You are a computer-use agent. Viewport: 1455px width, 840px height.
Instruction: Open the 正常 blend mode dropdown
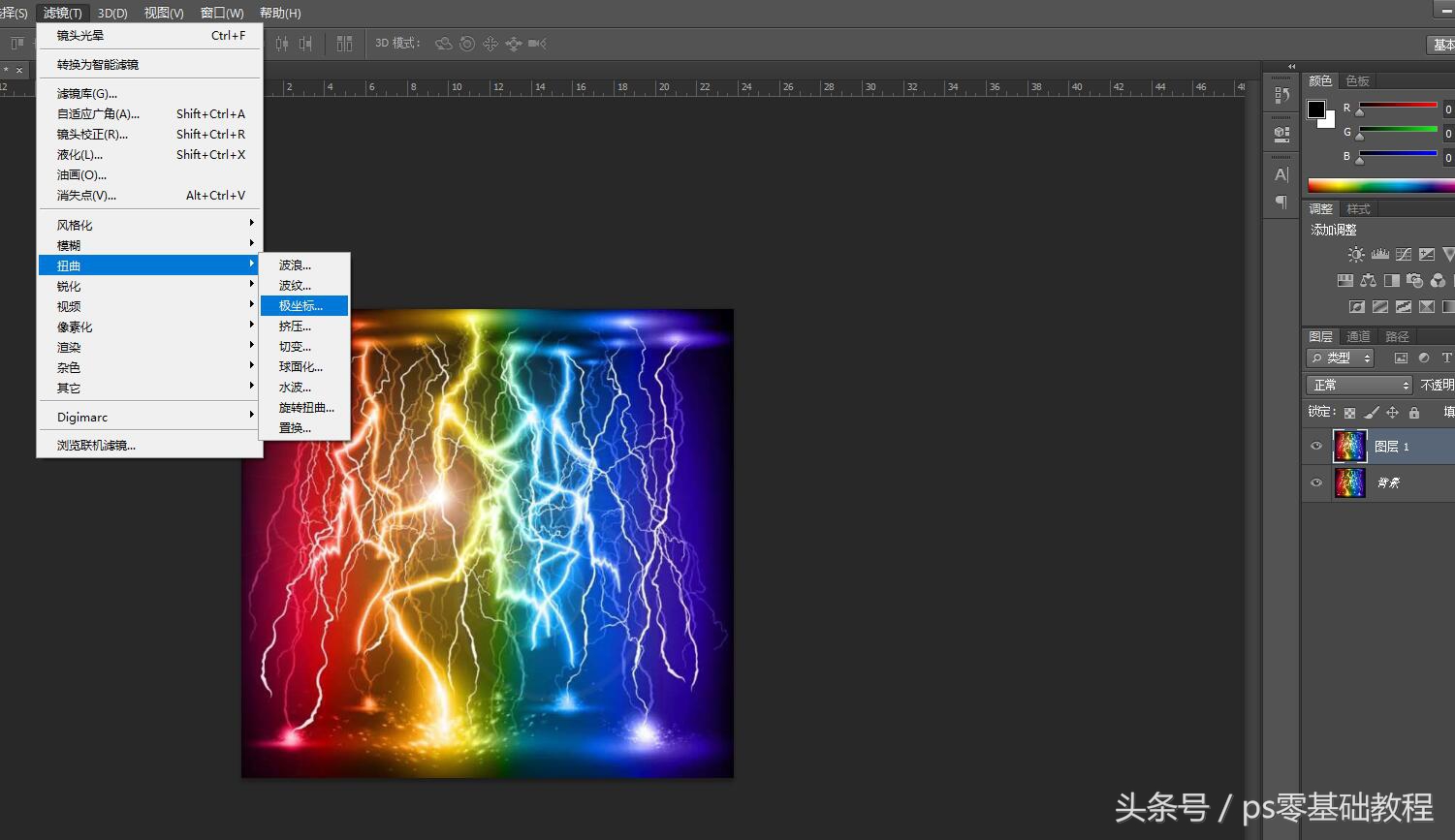coord(1359,386)
